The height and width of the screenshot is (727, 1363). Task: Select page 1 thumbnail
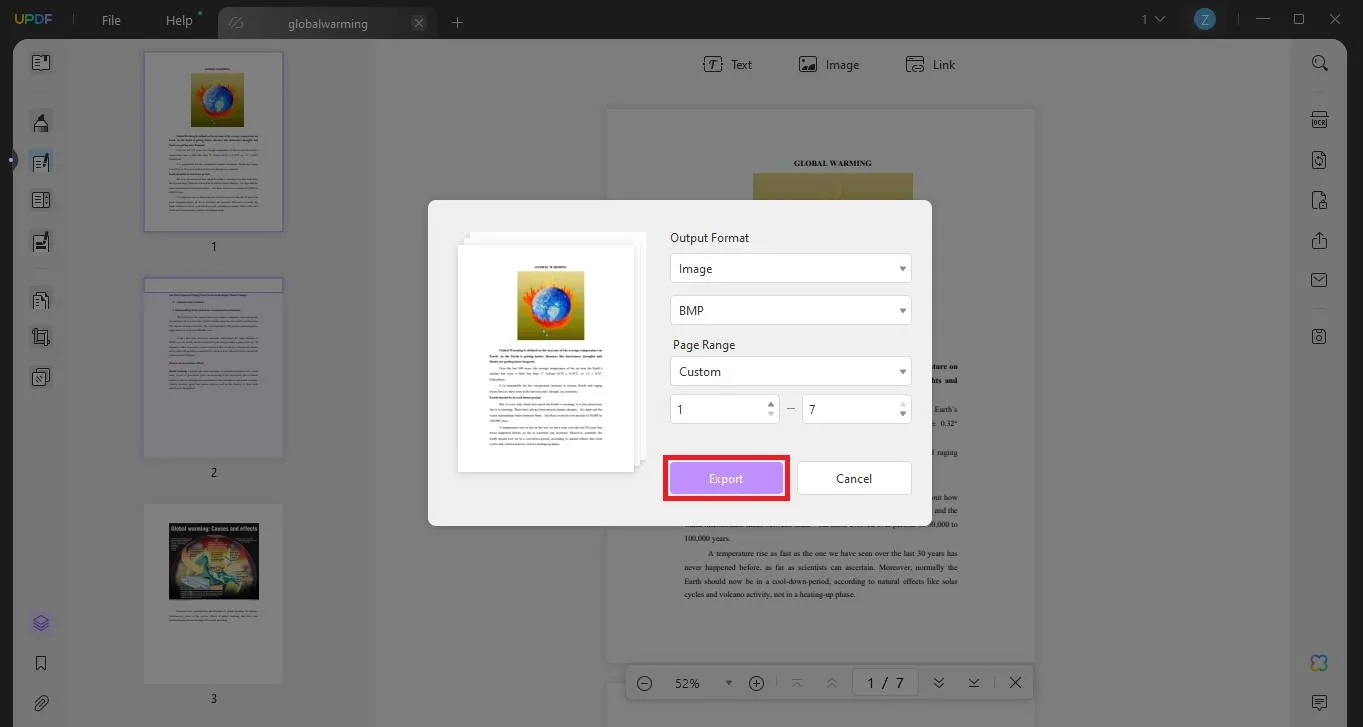click(x=213, y=141)
